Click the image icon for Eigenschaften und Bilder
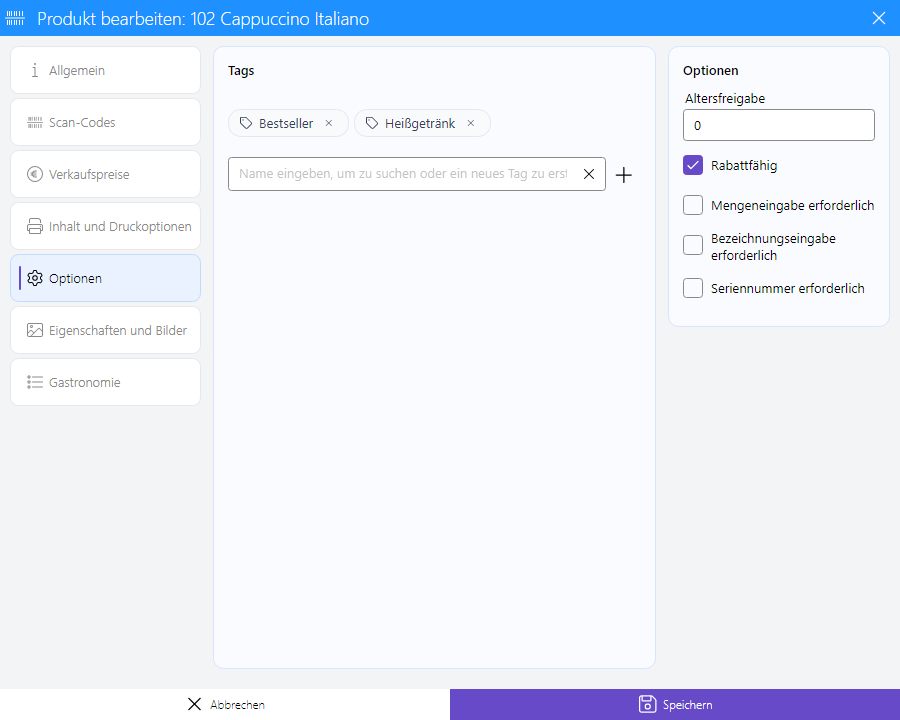 35,330
